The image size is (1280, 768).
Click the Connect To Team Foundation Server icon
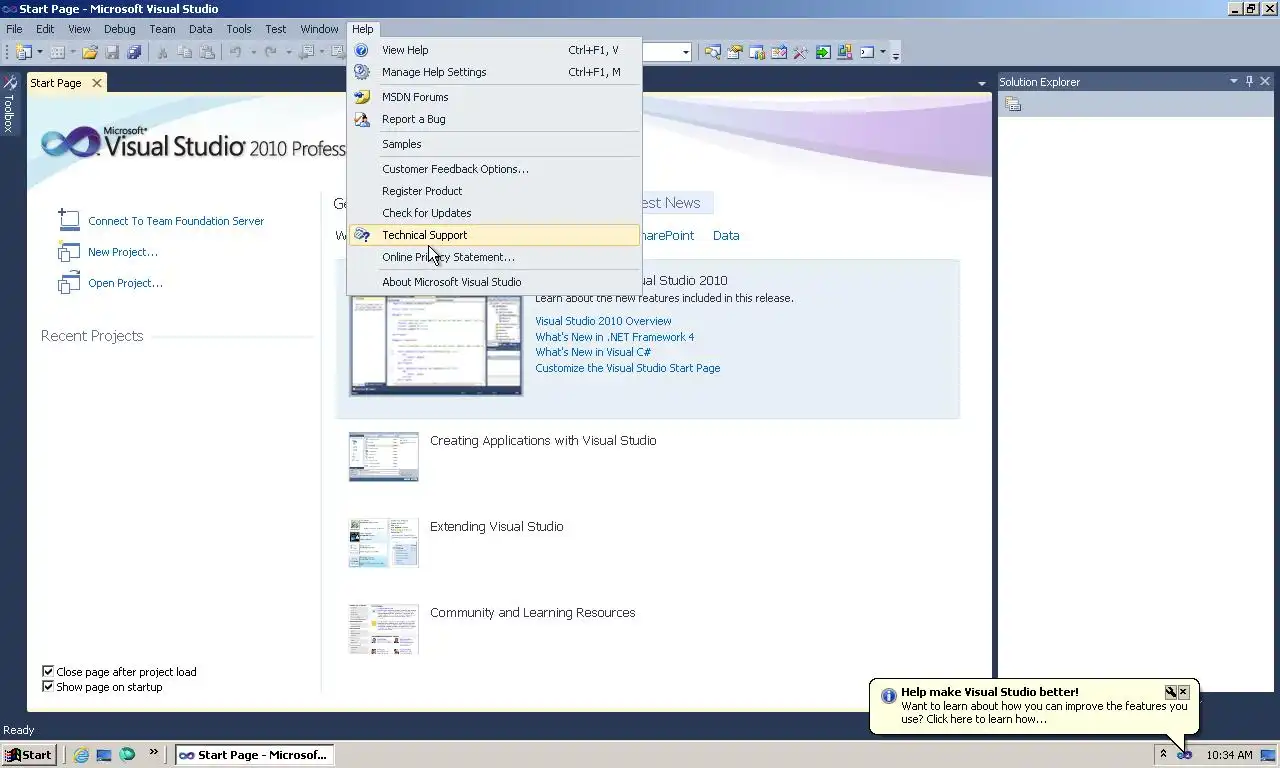click(68, 220)
